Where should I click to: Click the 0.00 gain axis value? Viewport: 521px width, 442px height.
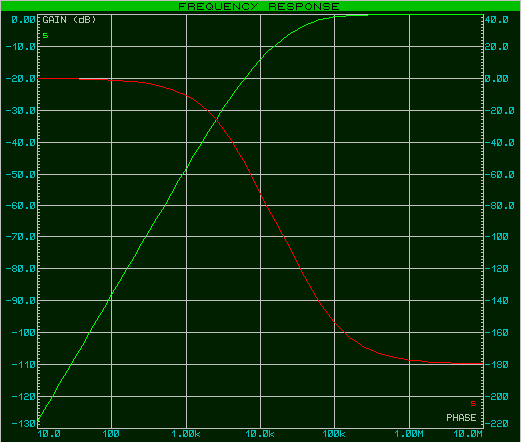pyautogui.click(x=23, y=20)
